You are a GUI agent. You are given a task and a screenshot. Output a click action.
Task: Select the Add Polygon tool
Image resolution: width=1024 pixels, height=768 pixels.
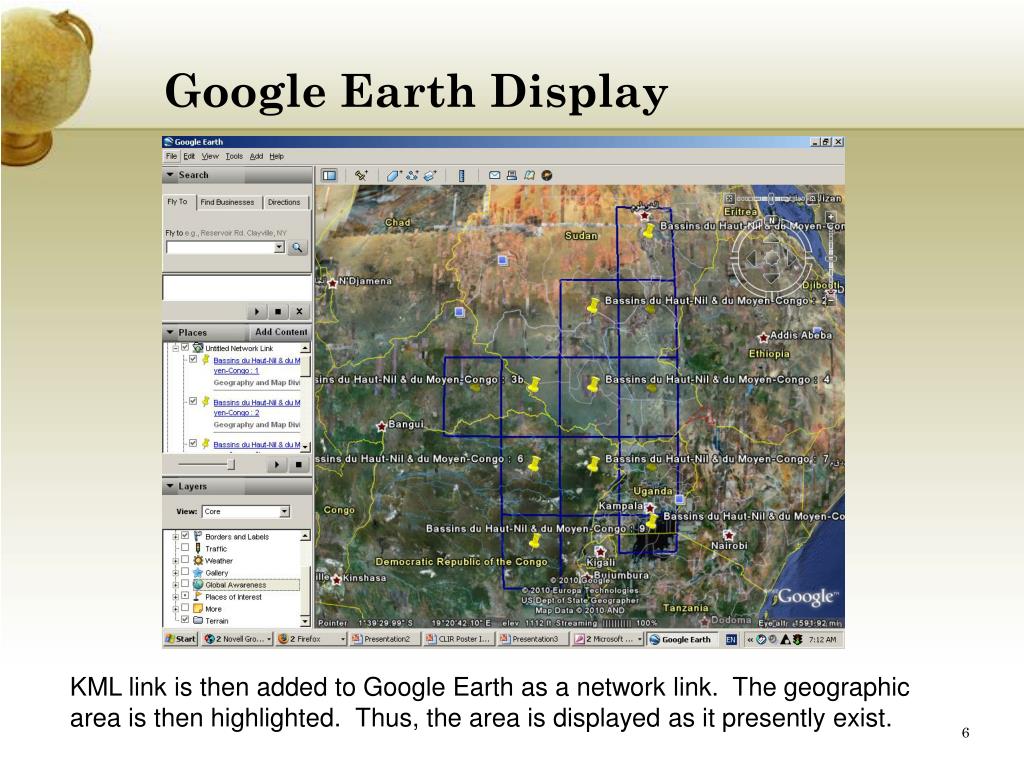(x=393, y=175)
